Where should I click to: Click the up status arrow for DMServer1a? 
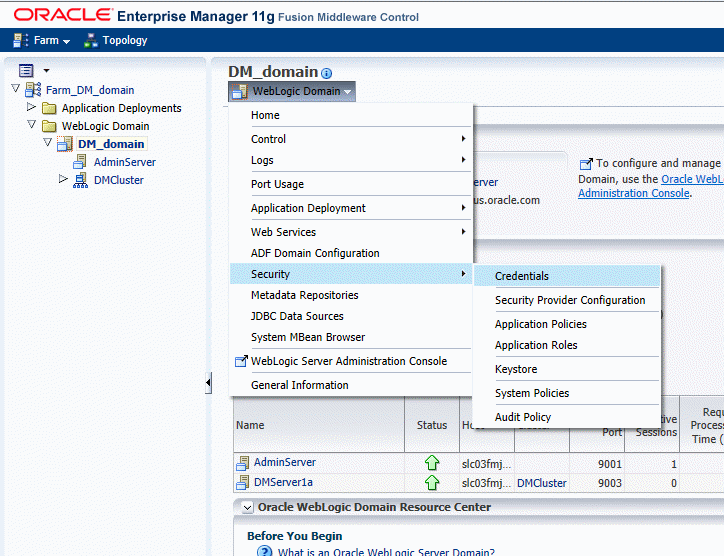click(432, 483)
